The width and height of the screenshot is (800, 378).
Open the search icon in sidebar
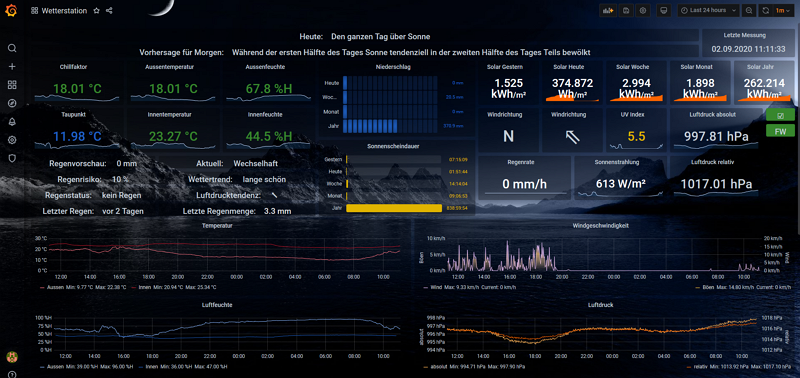click(x=12, y=48)
